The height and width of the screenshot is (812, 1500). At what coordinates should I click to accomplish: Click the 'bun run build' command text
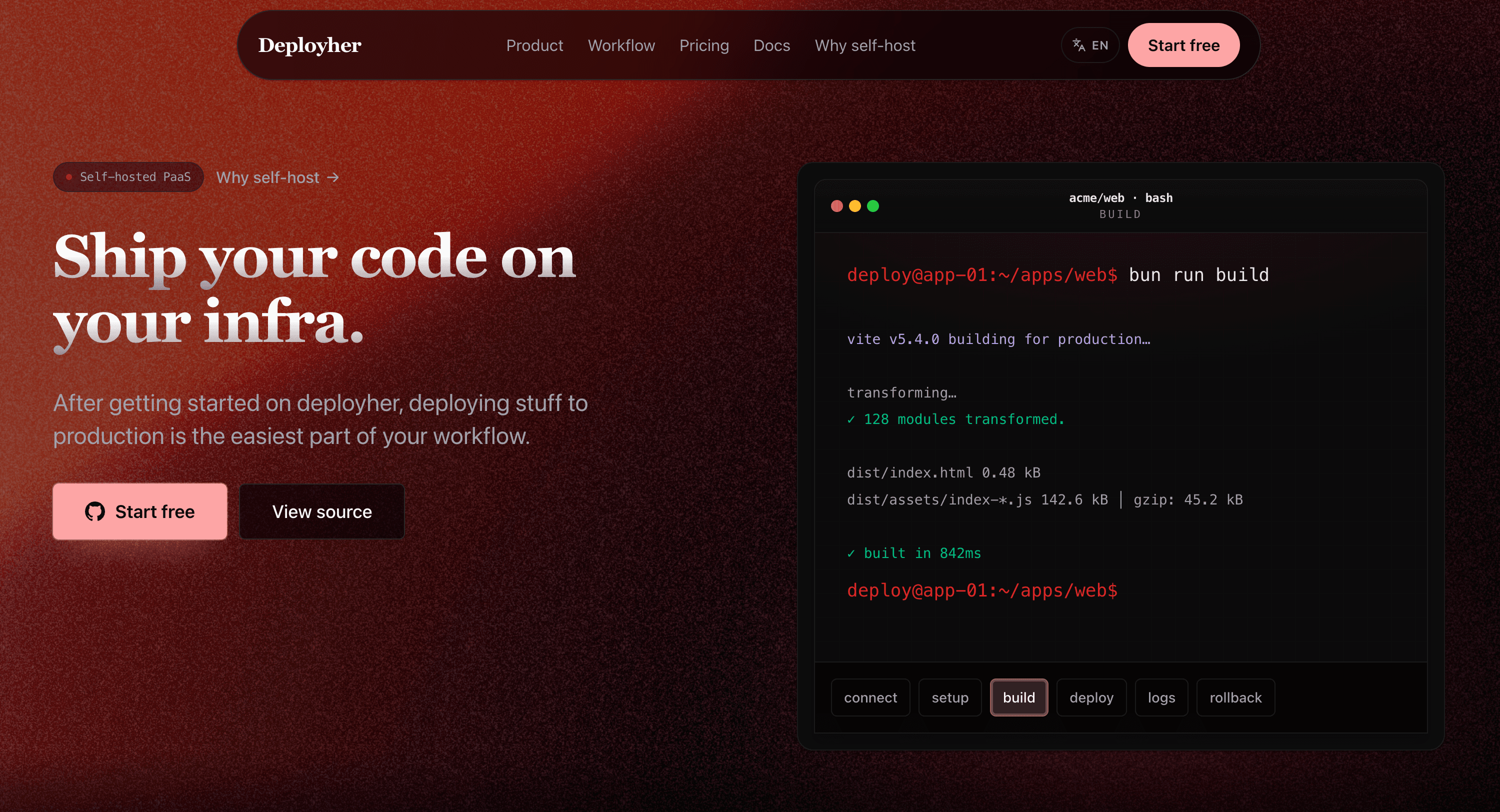click(x=1198, y=275)
